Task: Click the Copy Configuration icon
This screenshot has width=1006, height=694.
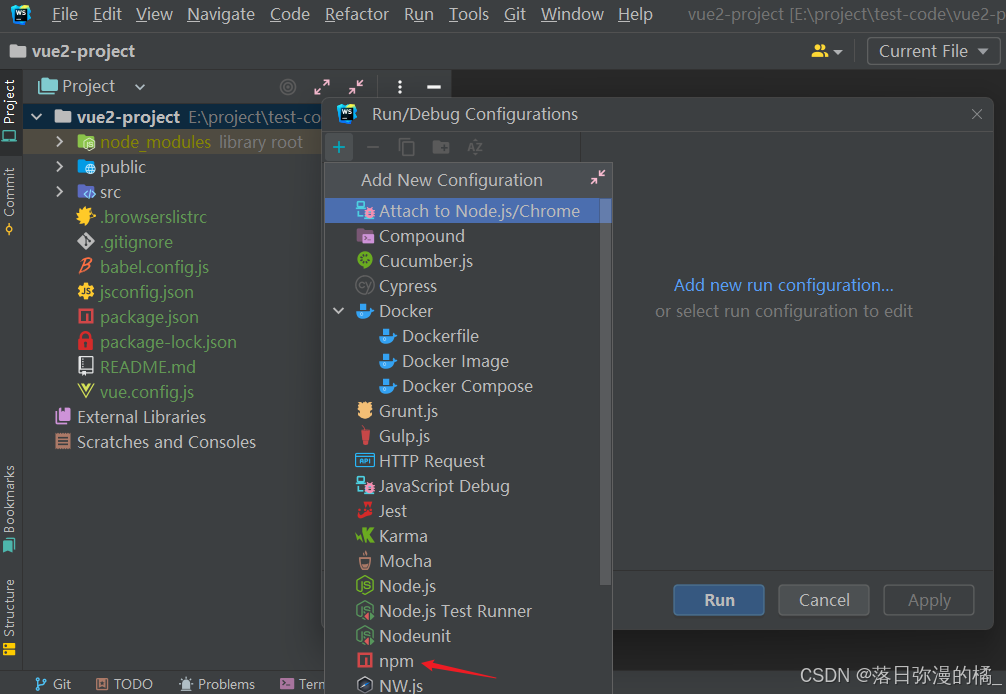Action: (x=406, y=148)
